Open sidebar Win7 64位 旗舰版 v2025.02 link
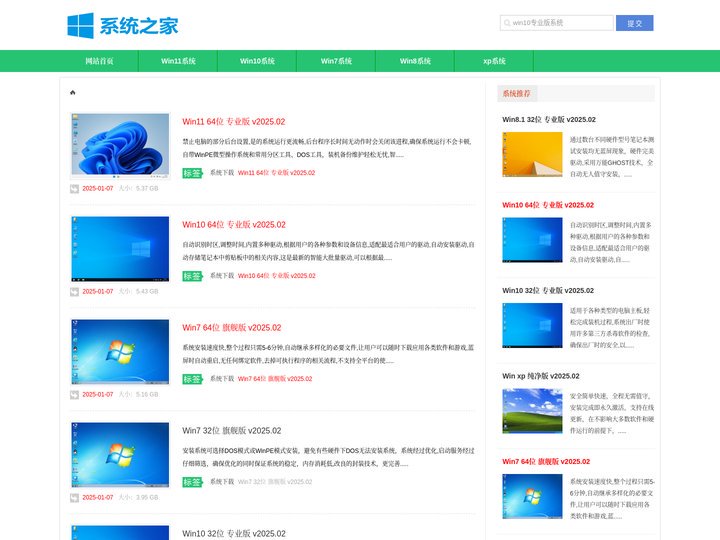 tap(546, 461)
